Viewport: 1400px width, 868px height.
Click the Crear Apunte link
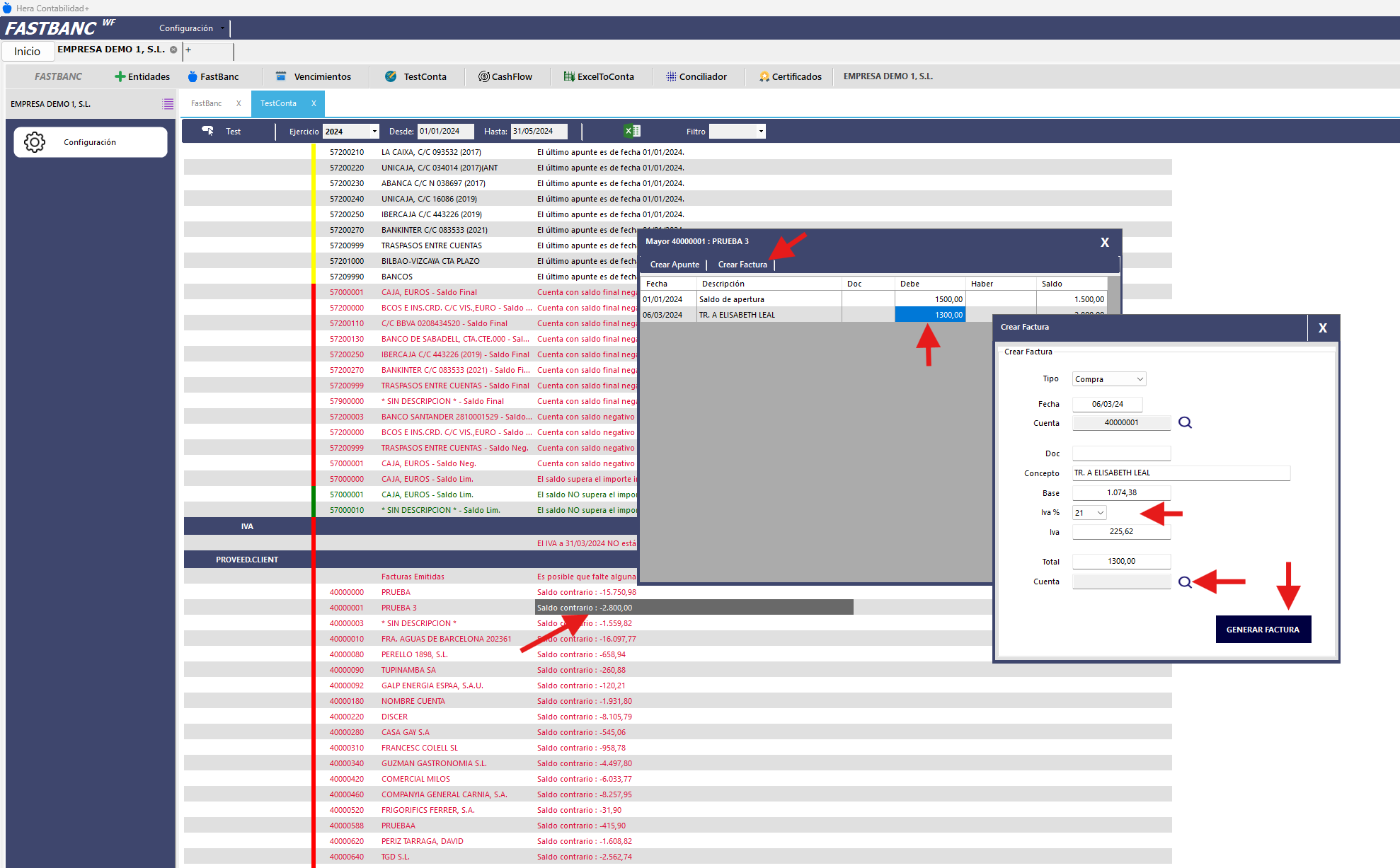(674, 265)
